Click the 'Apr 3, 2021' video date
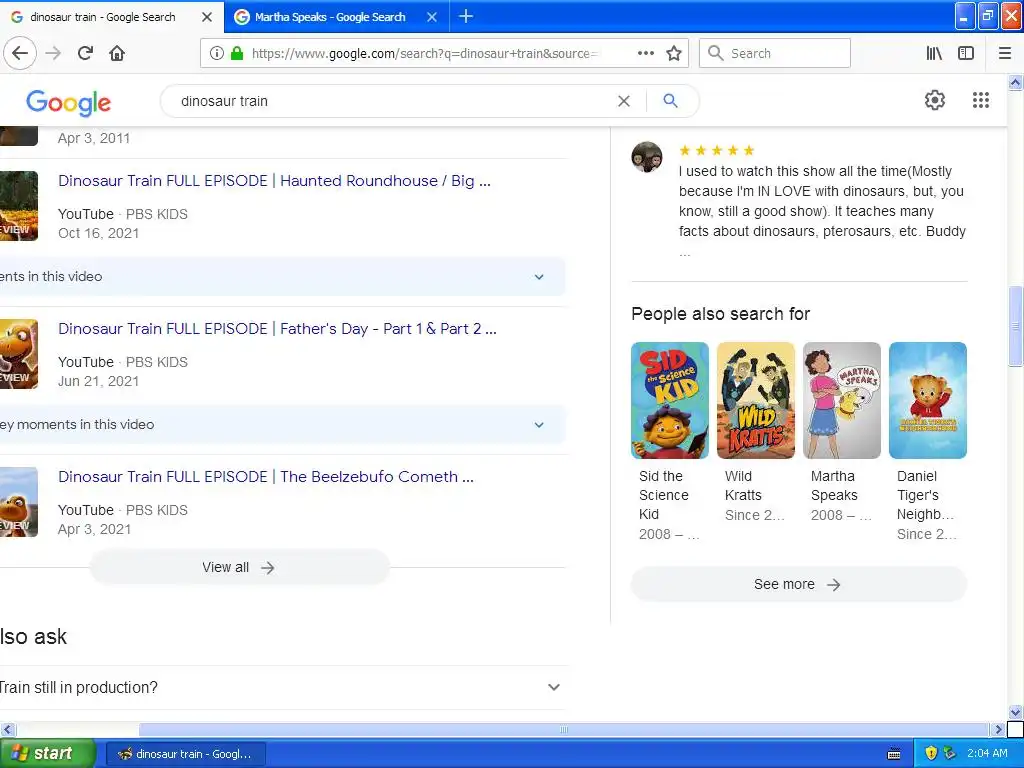1024x768 pixels. [94, 530]
